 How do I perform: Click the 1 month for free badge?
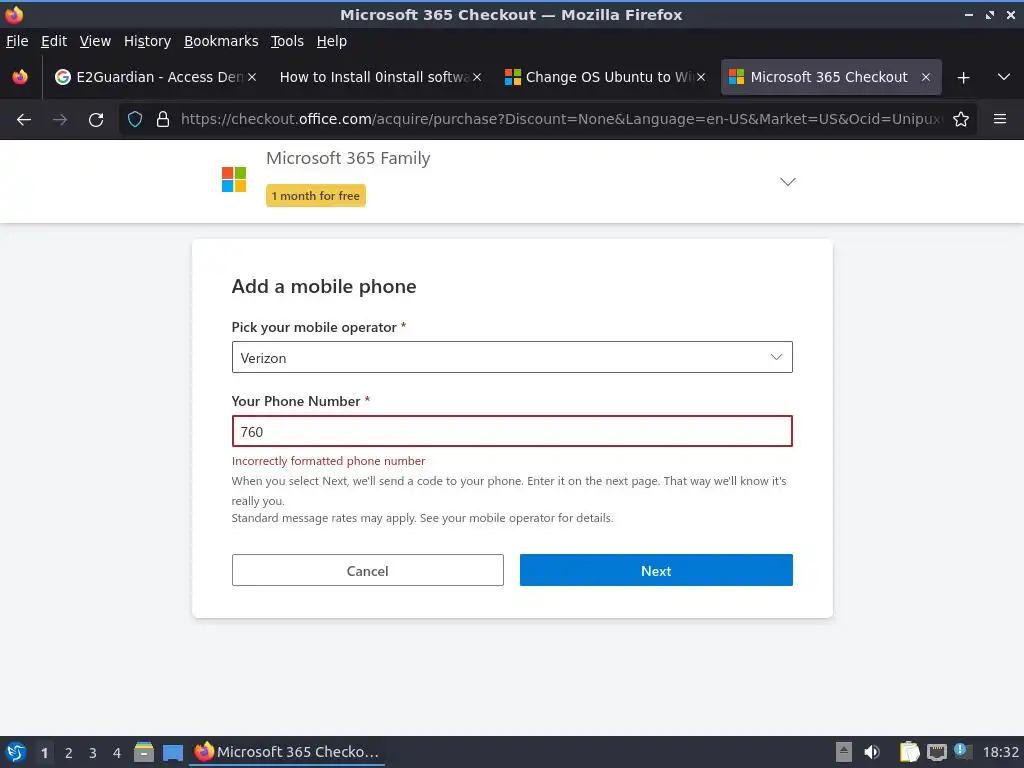click(x=315, y=196)
